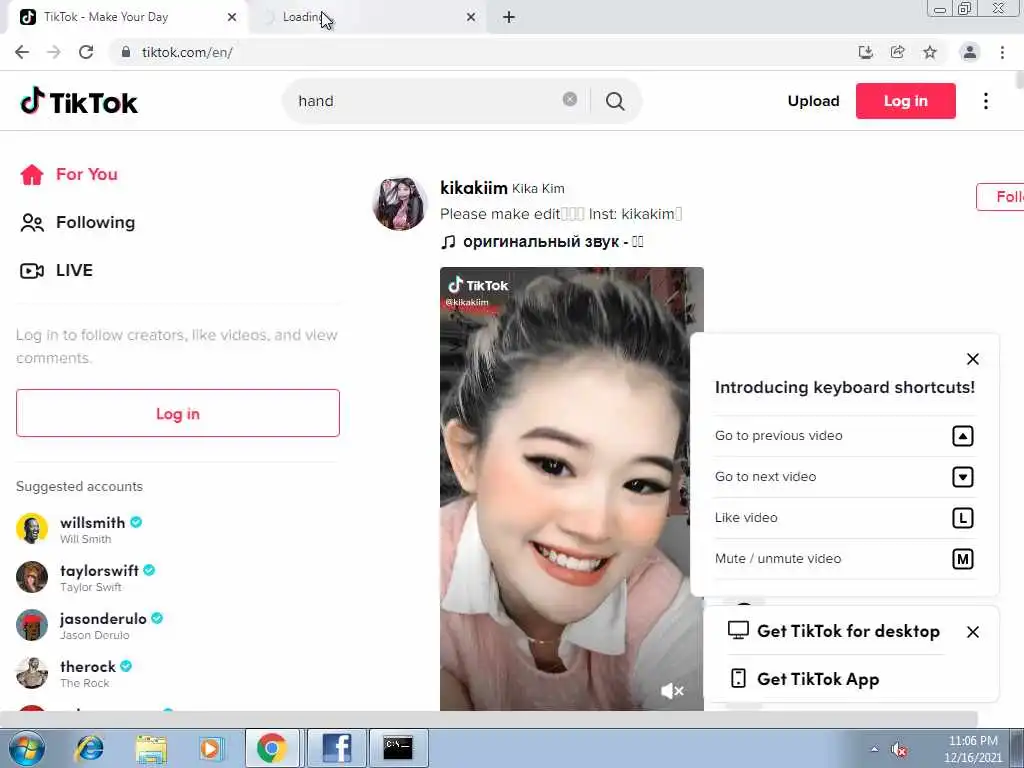
Task: Launch Internet Explorer from the taskbar
Action: pyautogui.click(x=90, y=748)
